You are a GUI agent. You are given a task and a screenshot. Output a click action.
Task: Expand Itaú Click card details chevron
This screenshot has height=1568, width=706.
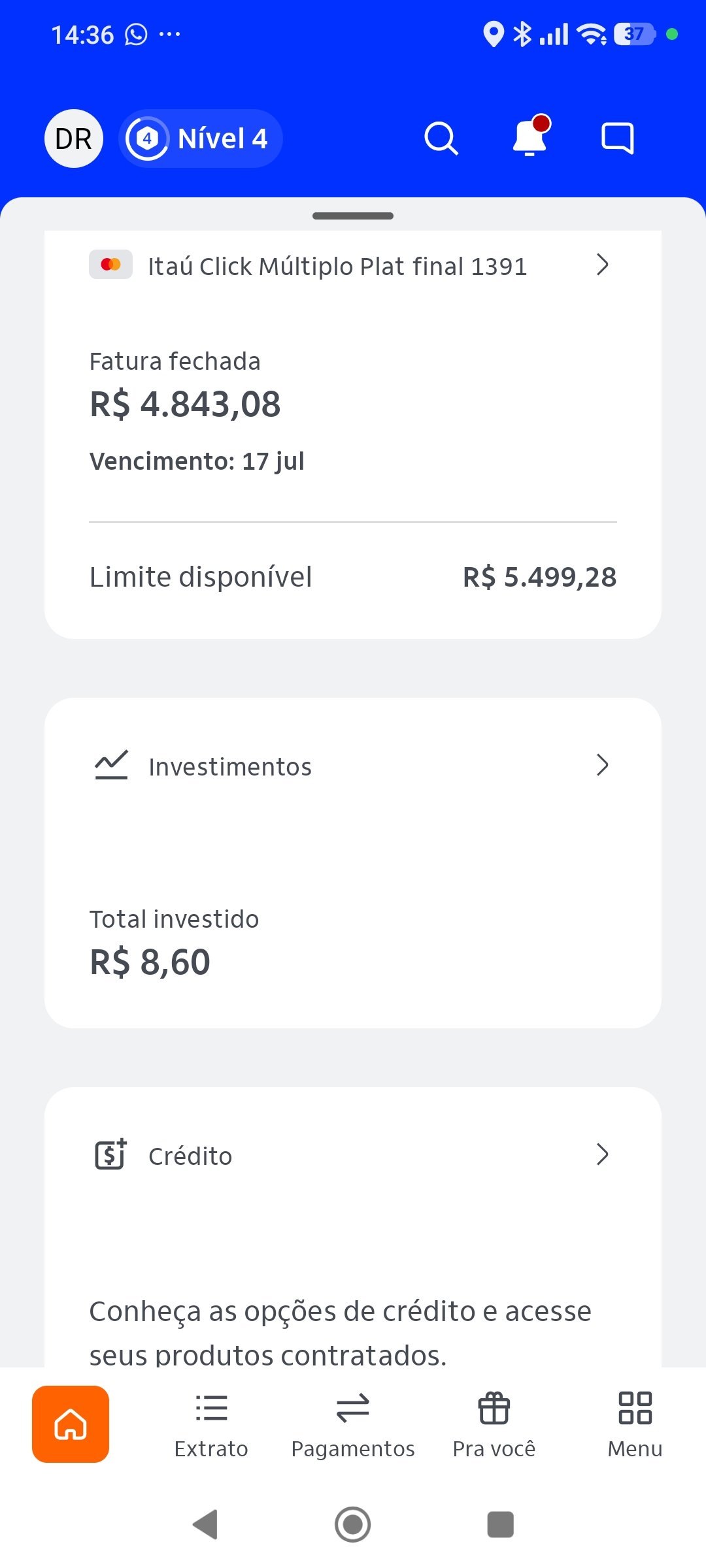(603, 265)
